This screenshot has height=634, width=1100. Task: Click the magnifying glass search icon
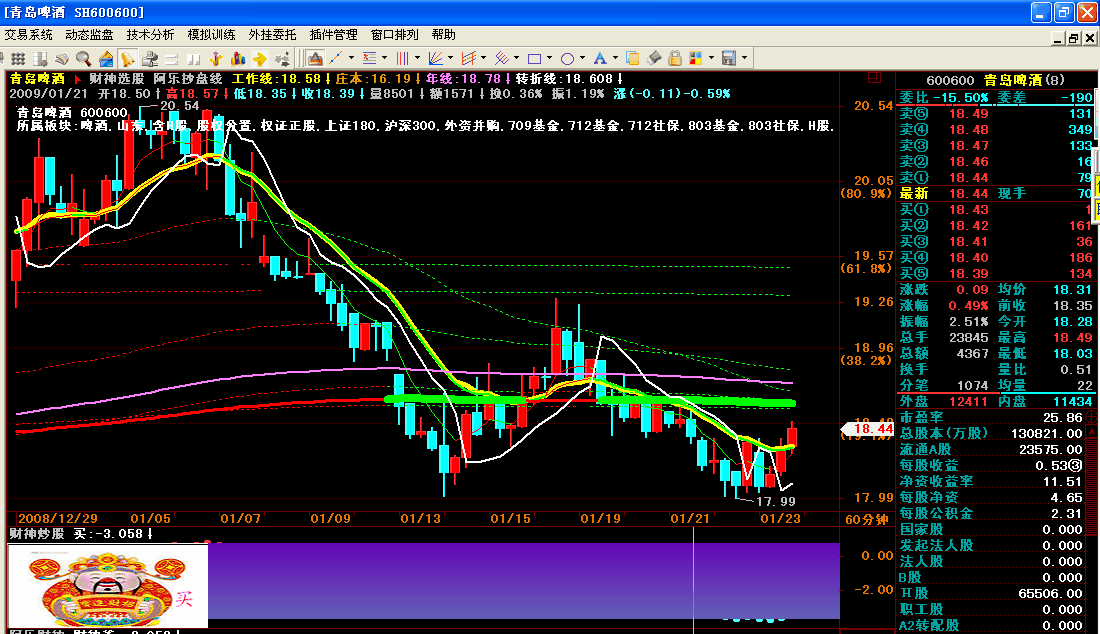[83, 58]
